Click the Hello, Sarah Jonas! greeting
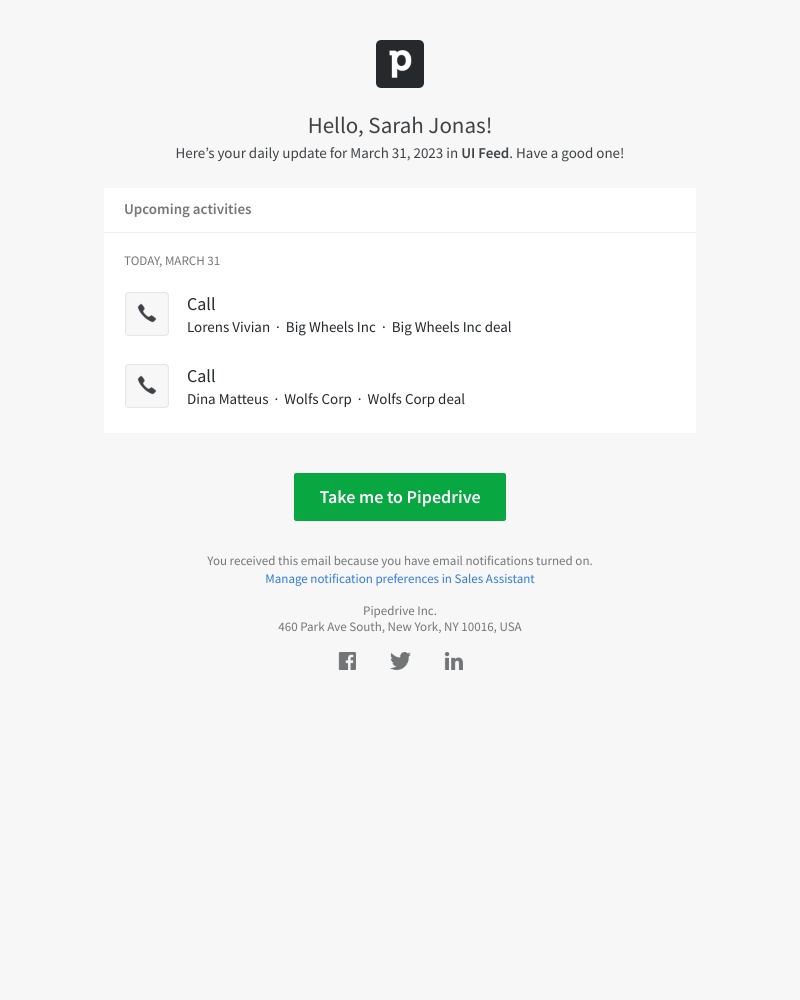Viewport: 800px width, 1000px height. click(400, 126)
